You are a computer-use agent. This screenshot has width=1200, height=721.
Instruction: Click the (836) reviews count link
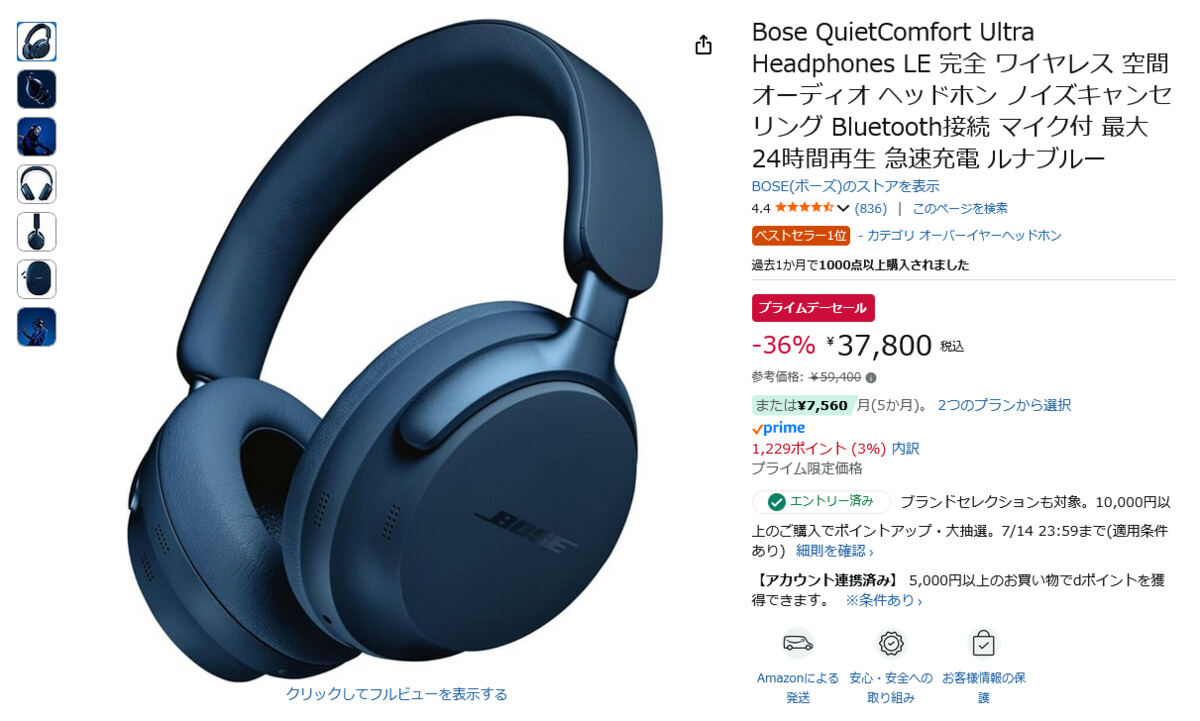871,208
